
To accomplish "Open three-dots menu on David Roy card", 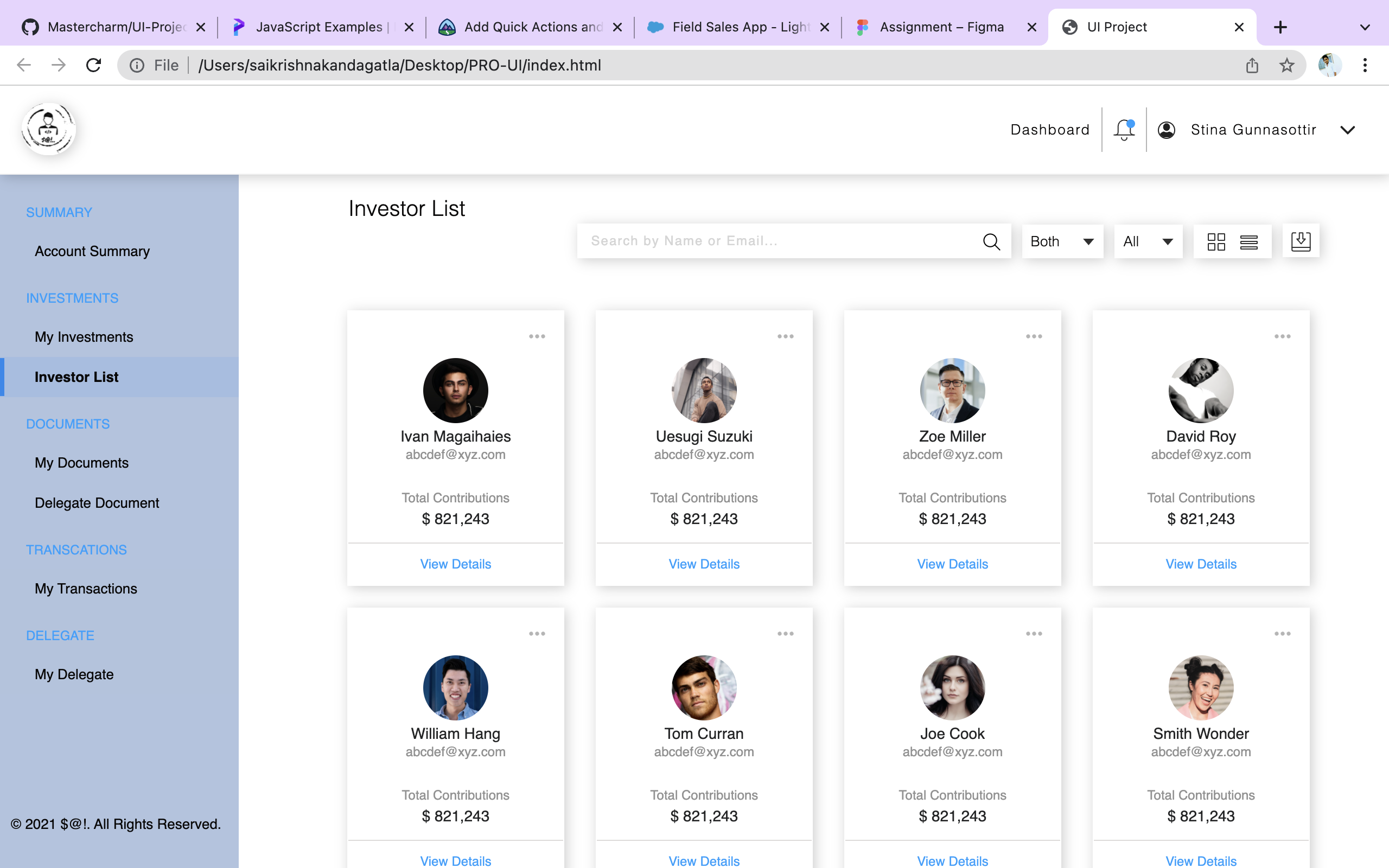I will pos(1282,336).
